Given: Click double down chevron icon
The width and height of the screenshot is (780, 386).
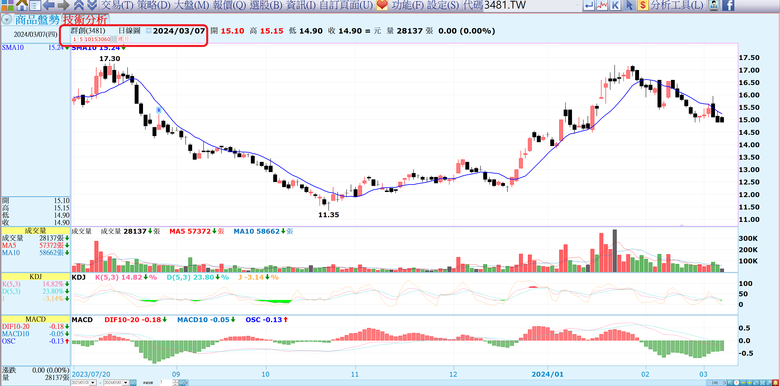Looking at the screenshot, I should click(x=92, y=5).
